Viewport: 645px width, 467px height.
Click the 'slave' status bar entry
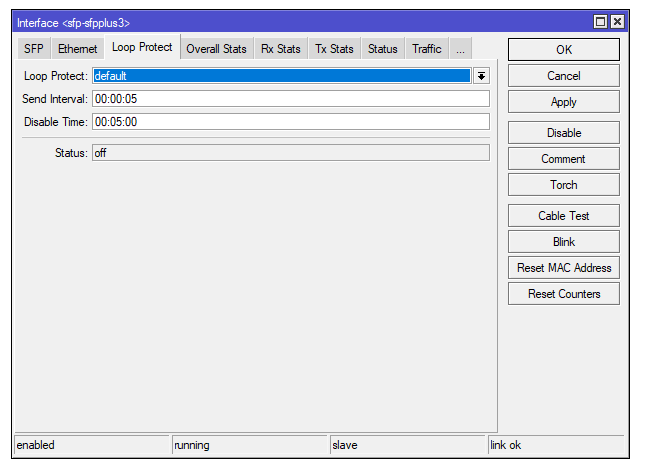click(408, 445)
